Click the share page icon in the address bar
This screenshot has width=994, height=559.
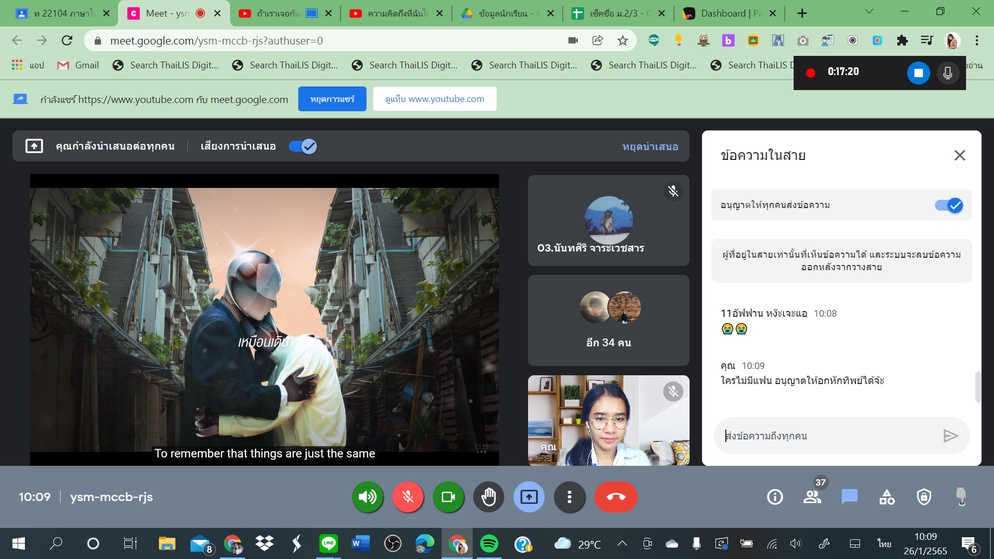pos(597,41)
